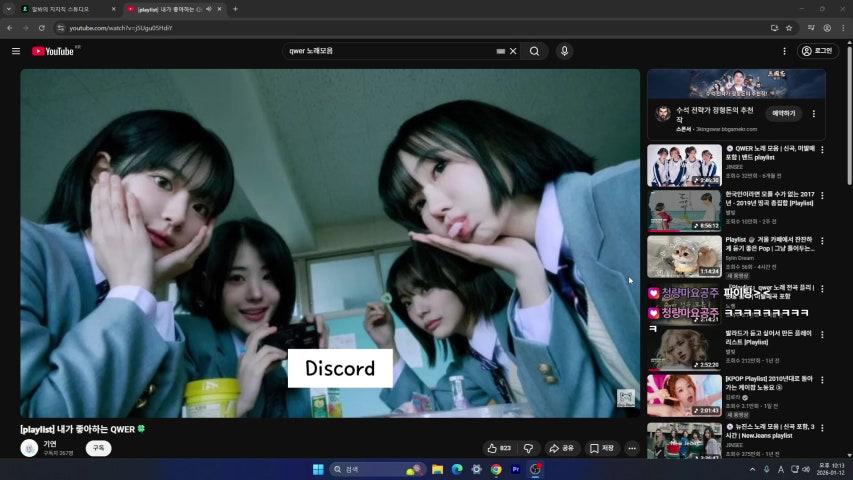
Task: Click the 예약하기 button on the ad
Action: [783, 113]
